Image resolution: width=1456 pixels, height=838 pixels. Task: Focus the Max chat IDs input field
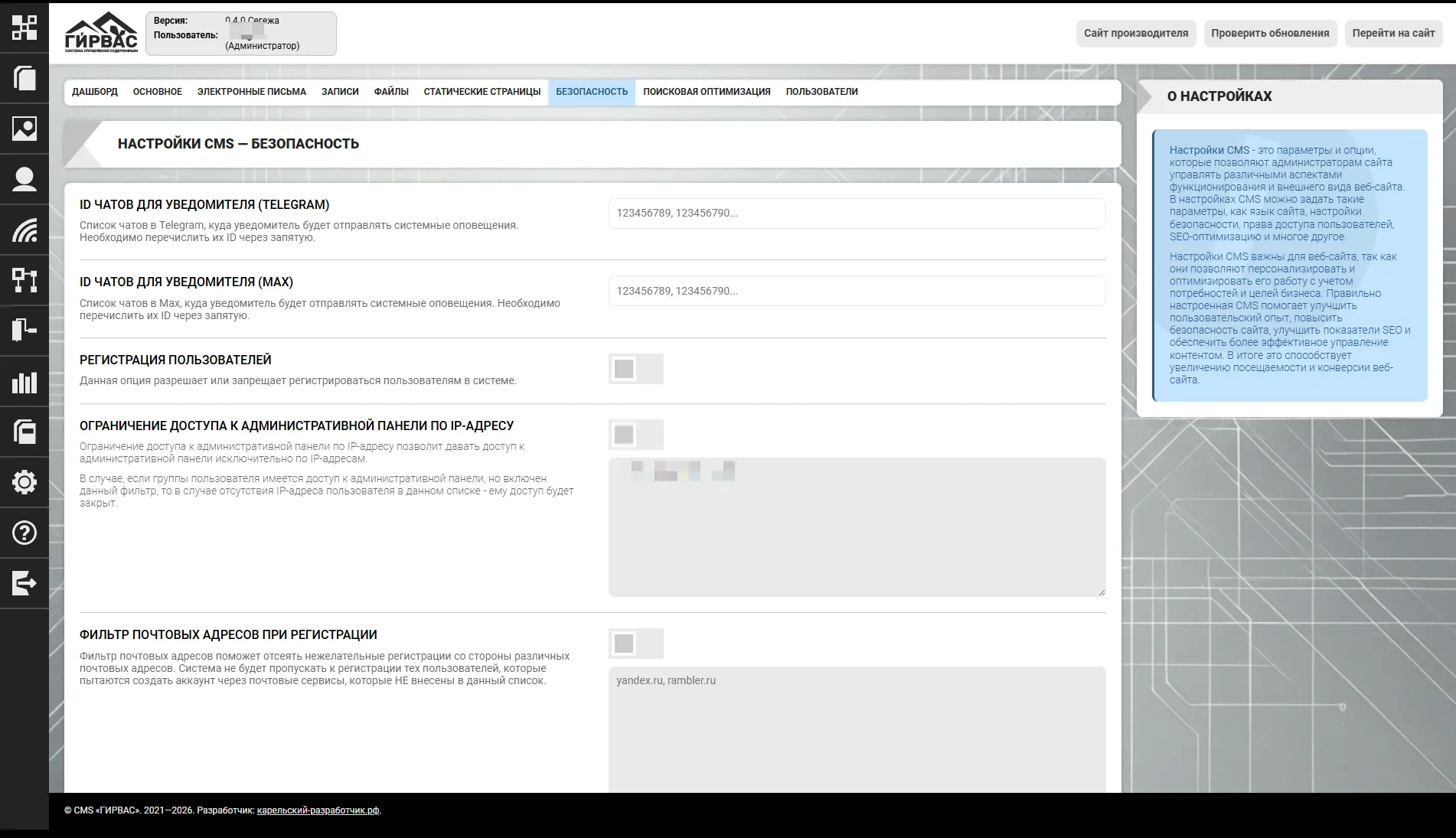click(x=857, y=291)
